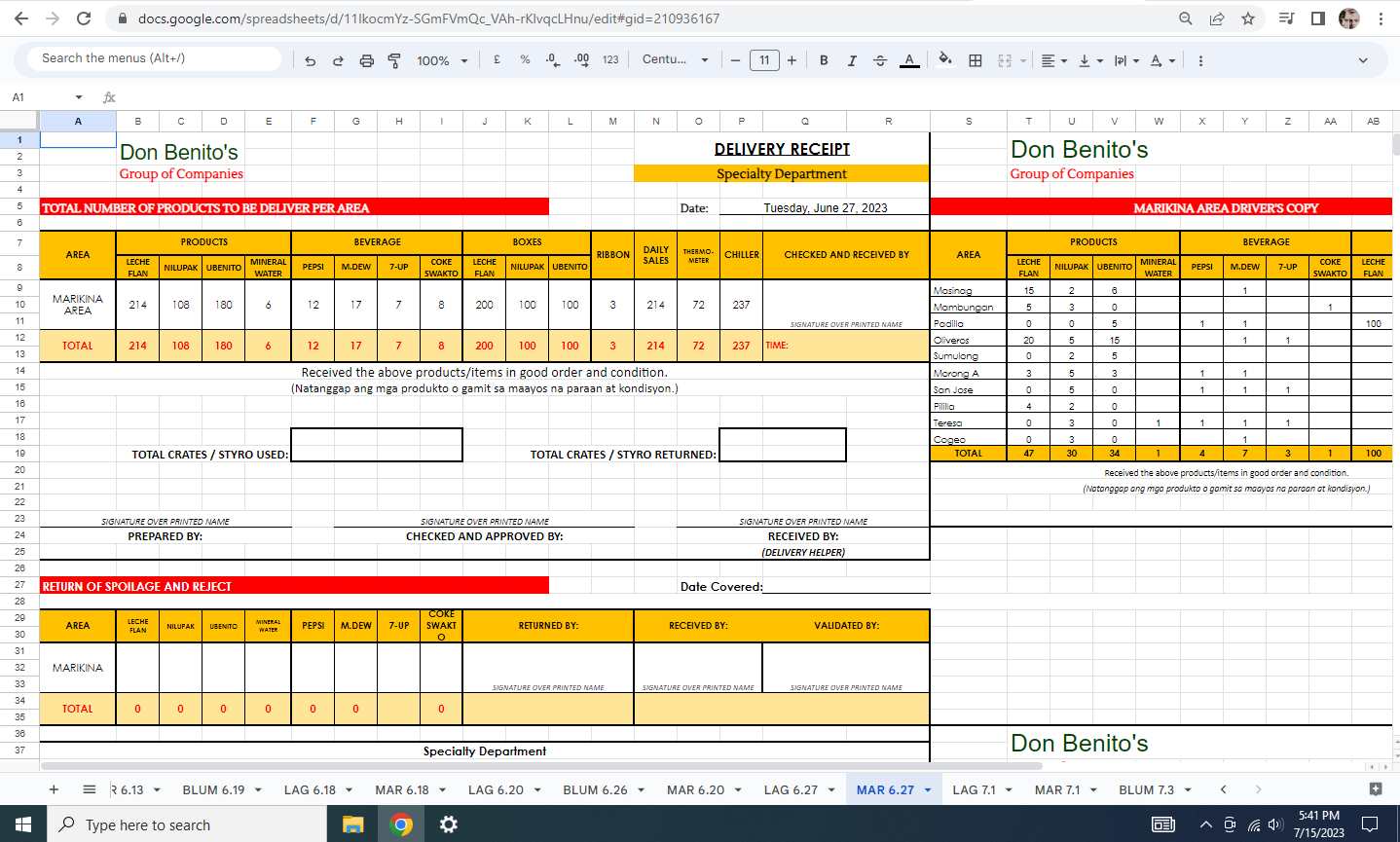Redo the last undone action
1400x842 pixels.
coord(338,60)
